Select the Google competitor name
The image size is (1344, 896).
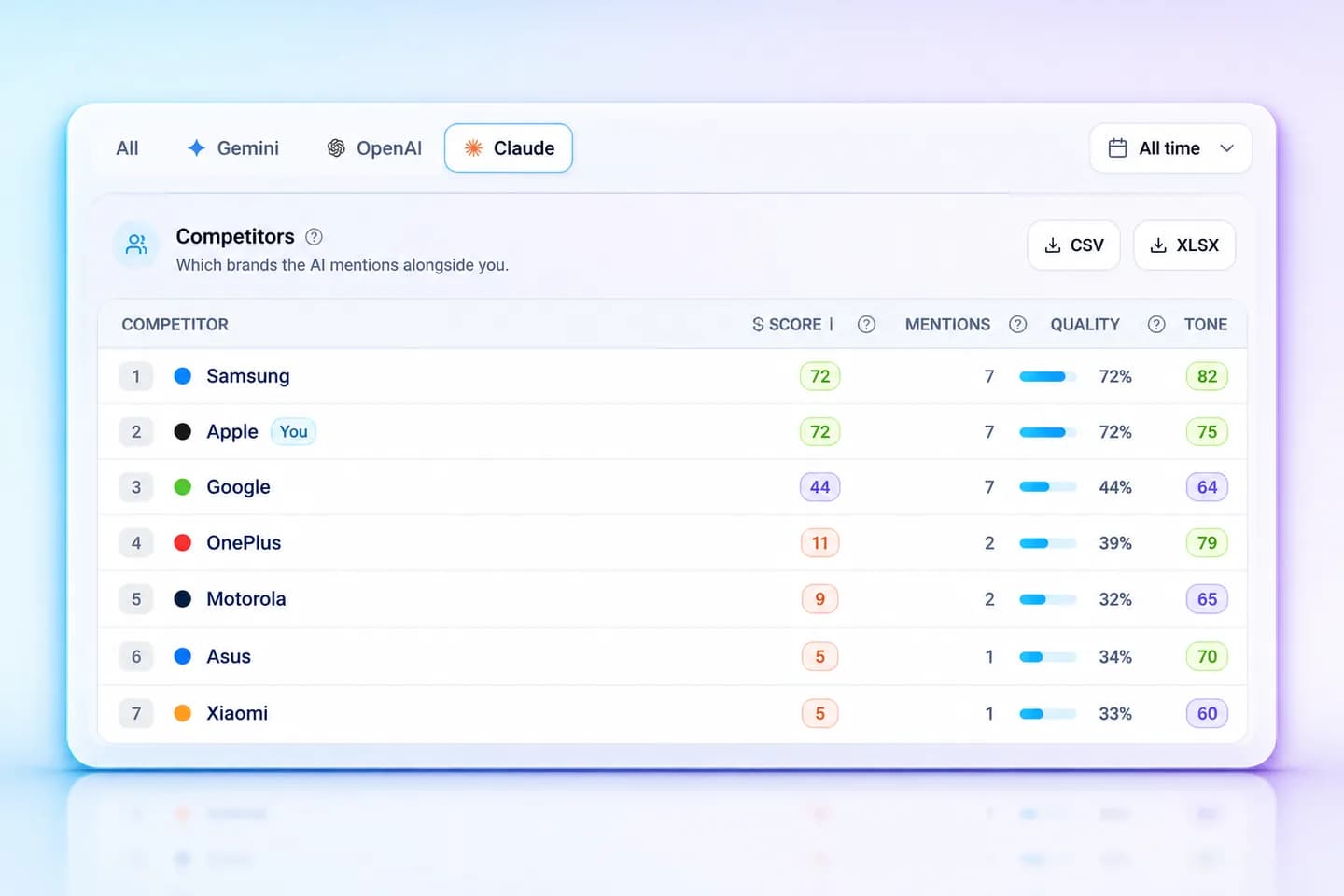point(238,487)
